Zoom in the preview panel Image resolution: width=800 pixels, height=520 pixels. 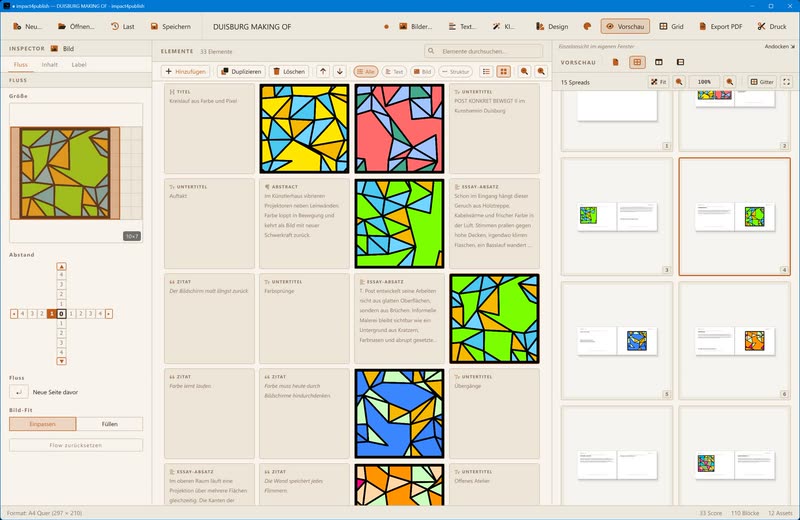click(730, 82)
